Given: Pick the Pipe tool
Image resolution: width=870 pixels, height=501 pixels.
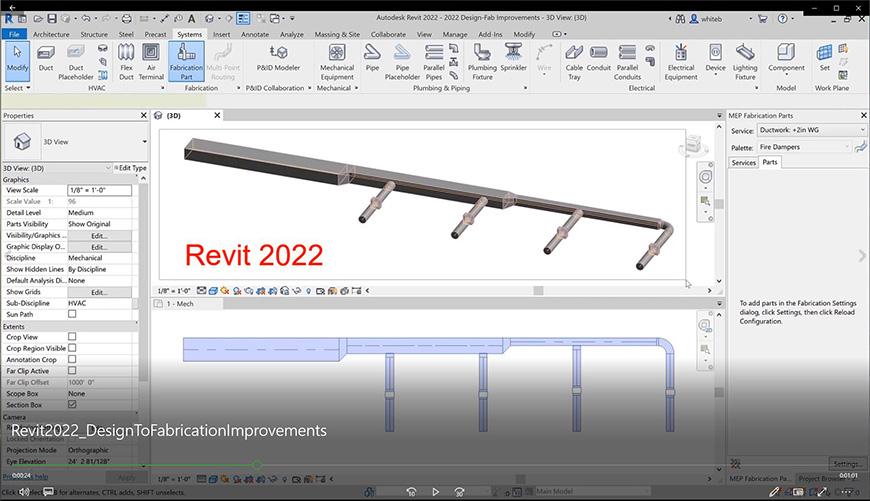Looking at the screenshot, I should click(x=372, y=59).
